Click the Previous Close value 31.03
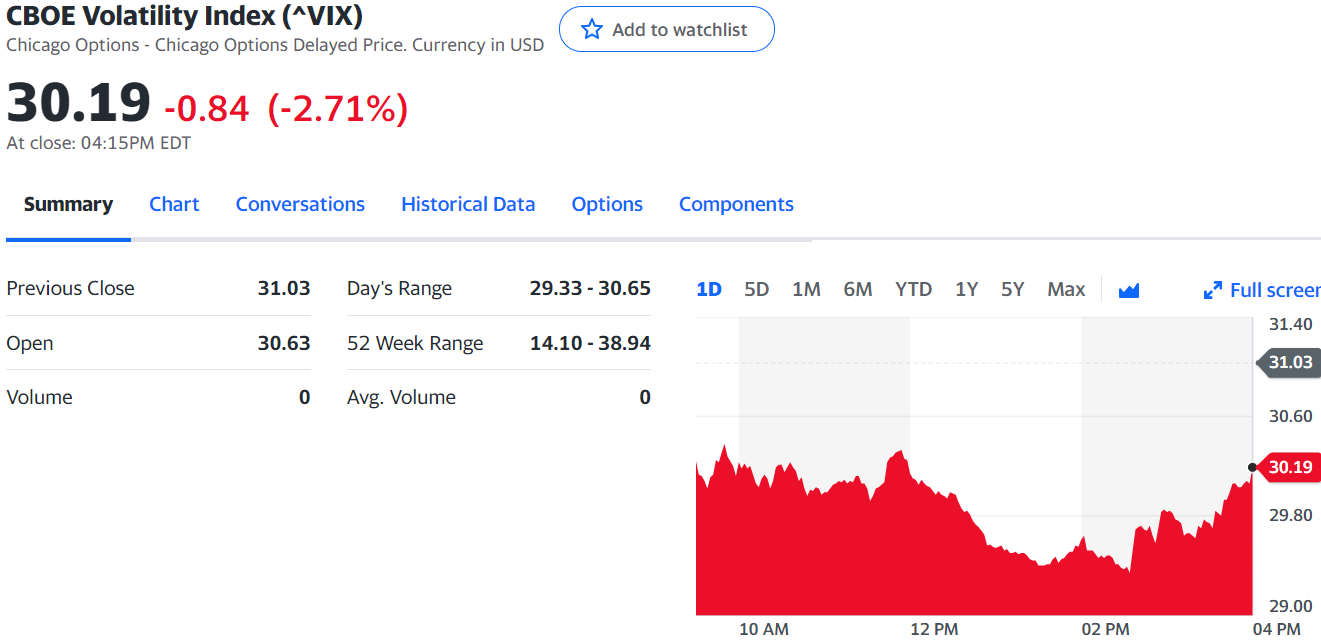The height and width of the screenshot is (642, 1321). point(284,288)
